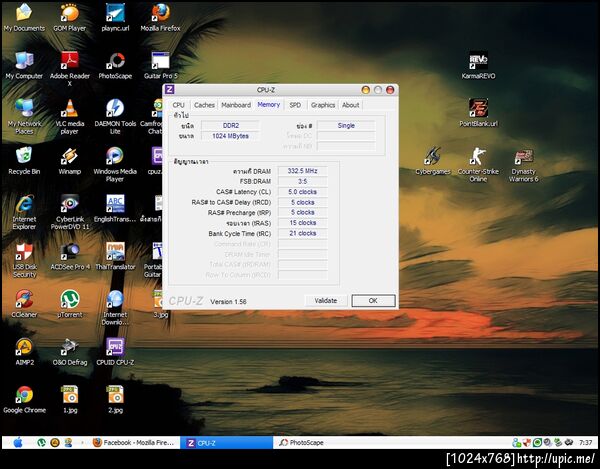The width and height of the screenshot is (600, 469).
Task: Open O&O Defrag shortcut
Action: pos(70,351)
